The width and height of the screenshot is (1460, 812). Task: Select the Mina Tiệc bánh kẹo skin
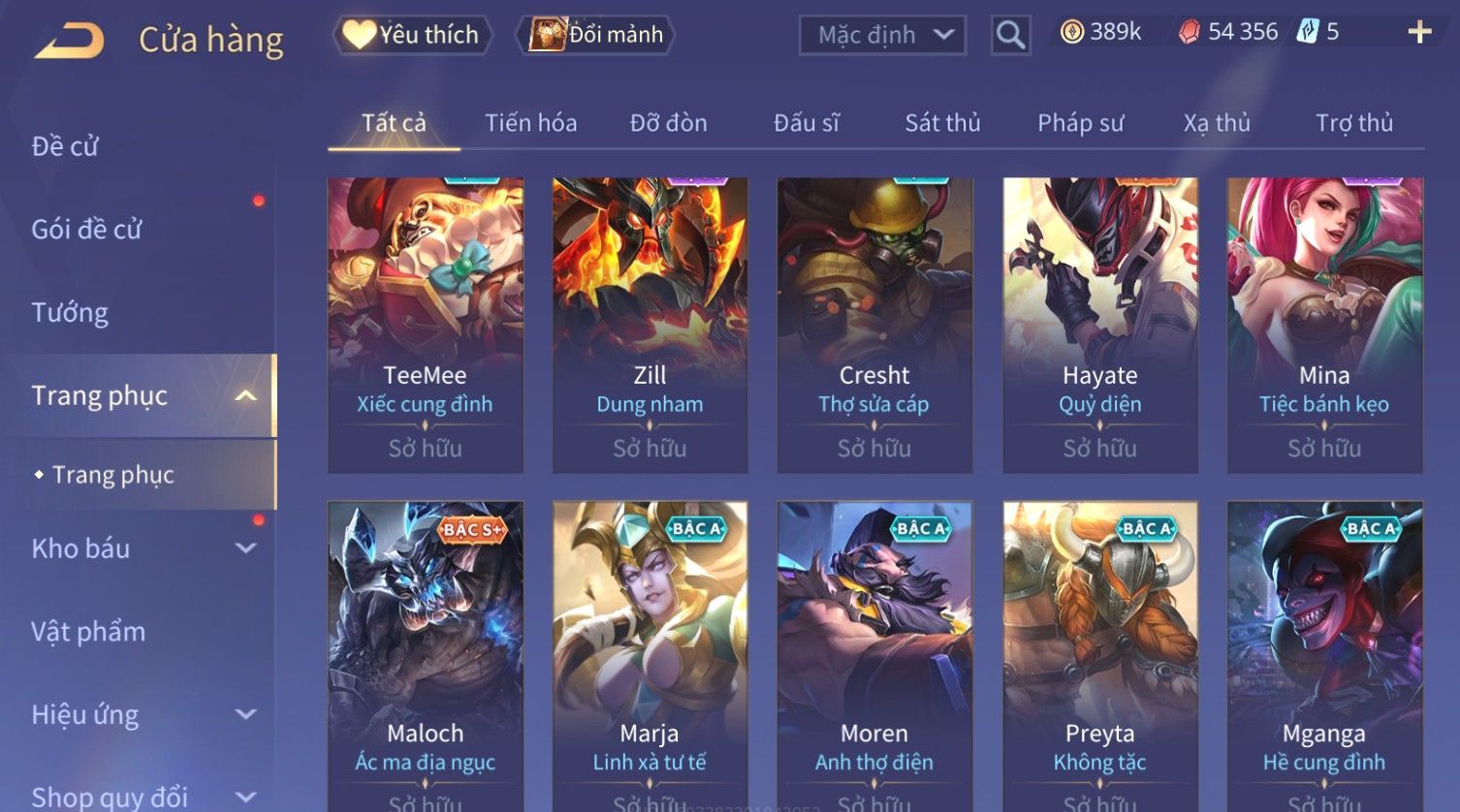coord(1324,326)
